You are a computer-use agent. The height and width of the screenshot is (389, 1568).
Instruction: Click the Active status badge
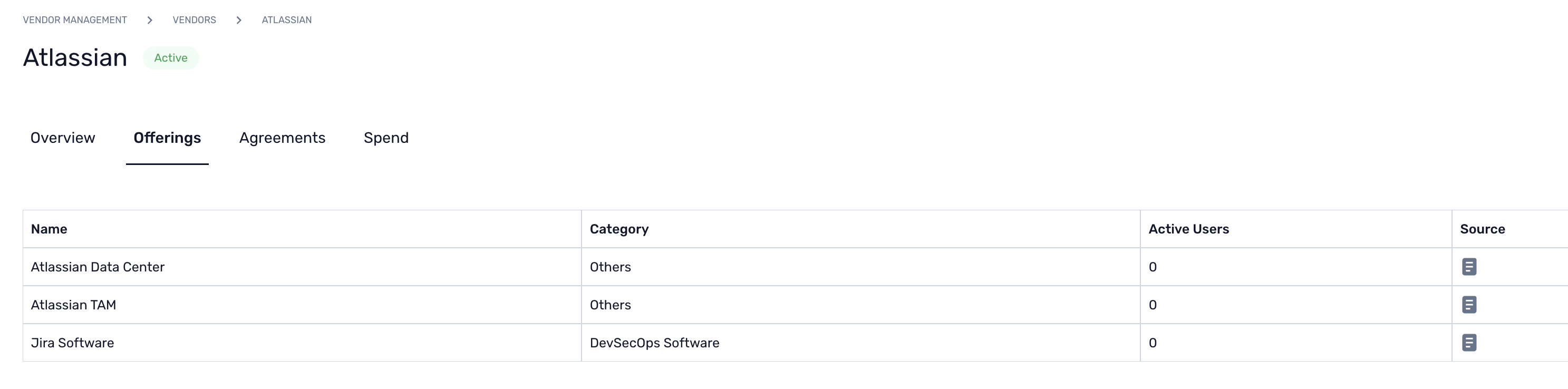pos(170,58)
